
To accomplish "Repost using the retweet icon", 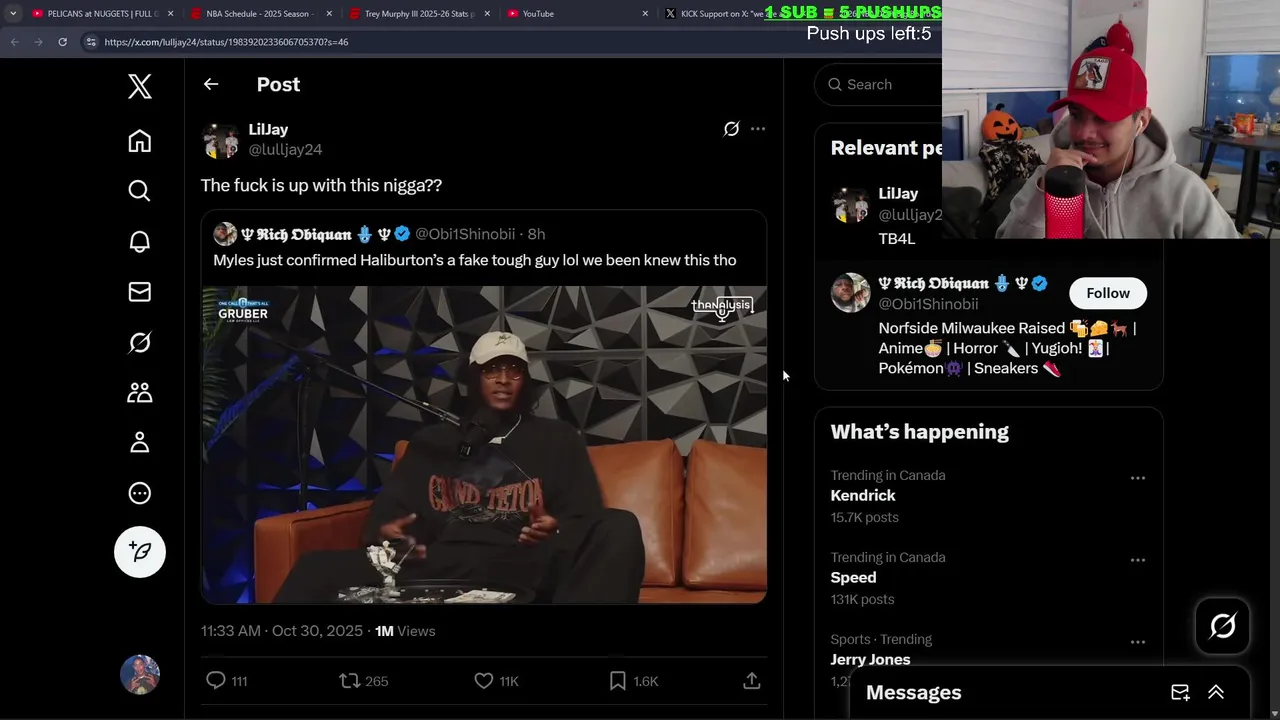I will click(349, 681).
